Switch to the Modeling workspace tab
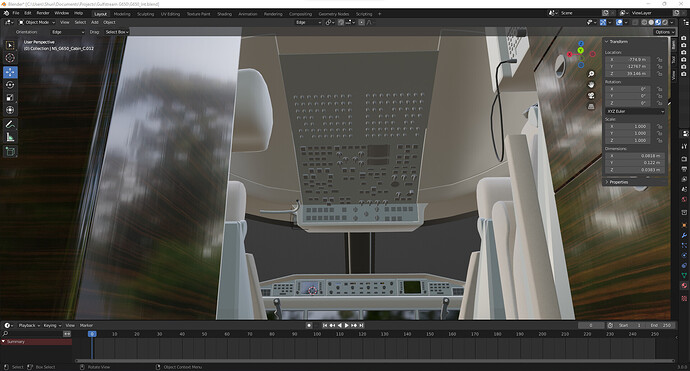 pyautogui.click(x=122, y=14)
